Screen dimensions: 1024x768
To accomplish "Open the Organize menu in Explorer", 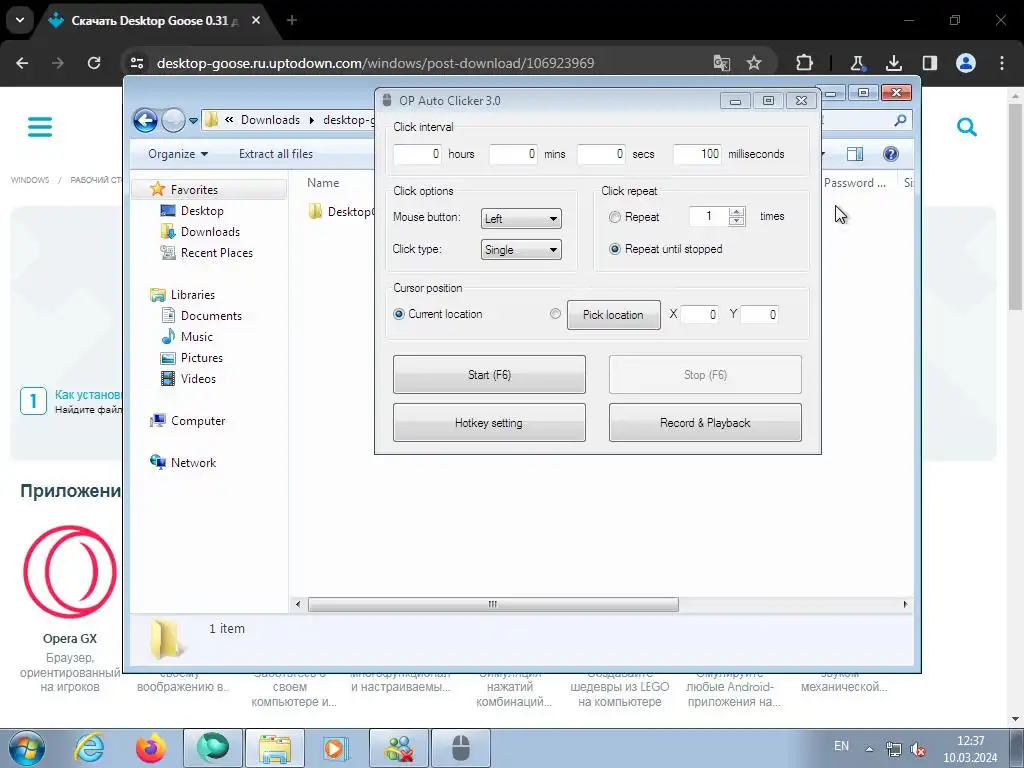I will 178,154.
